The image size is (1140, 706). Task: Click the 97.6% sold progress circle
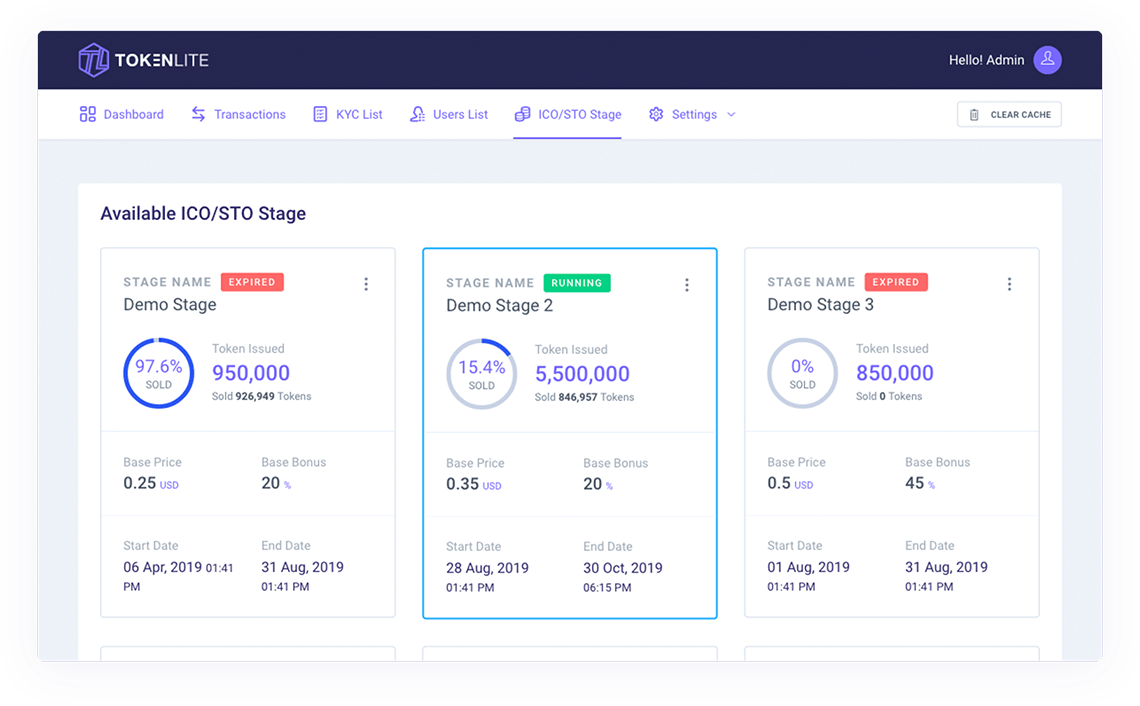pos(158,373)
